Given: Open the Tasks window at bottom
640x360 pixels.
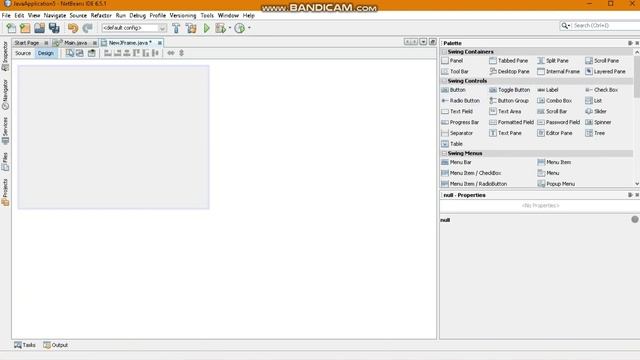Looking at the screenshot, I should (25, 345).
